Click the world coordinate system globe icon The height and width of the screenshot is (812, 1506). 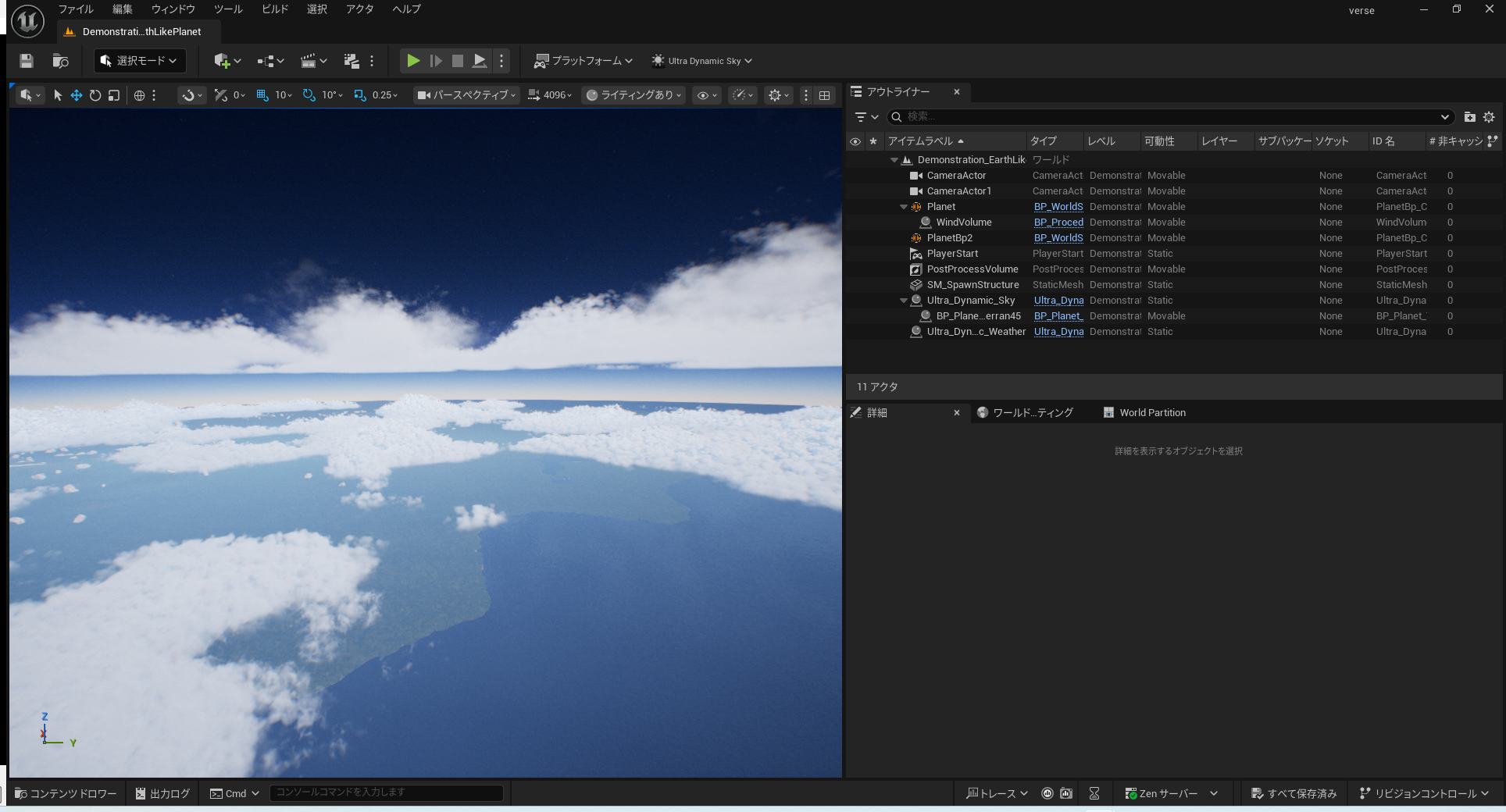(x=139, y=95)
